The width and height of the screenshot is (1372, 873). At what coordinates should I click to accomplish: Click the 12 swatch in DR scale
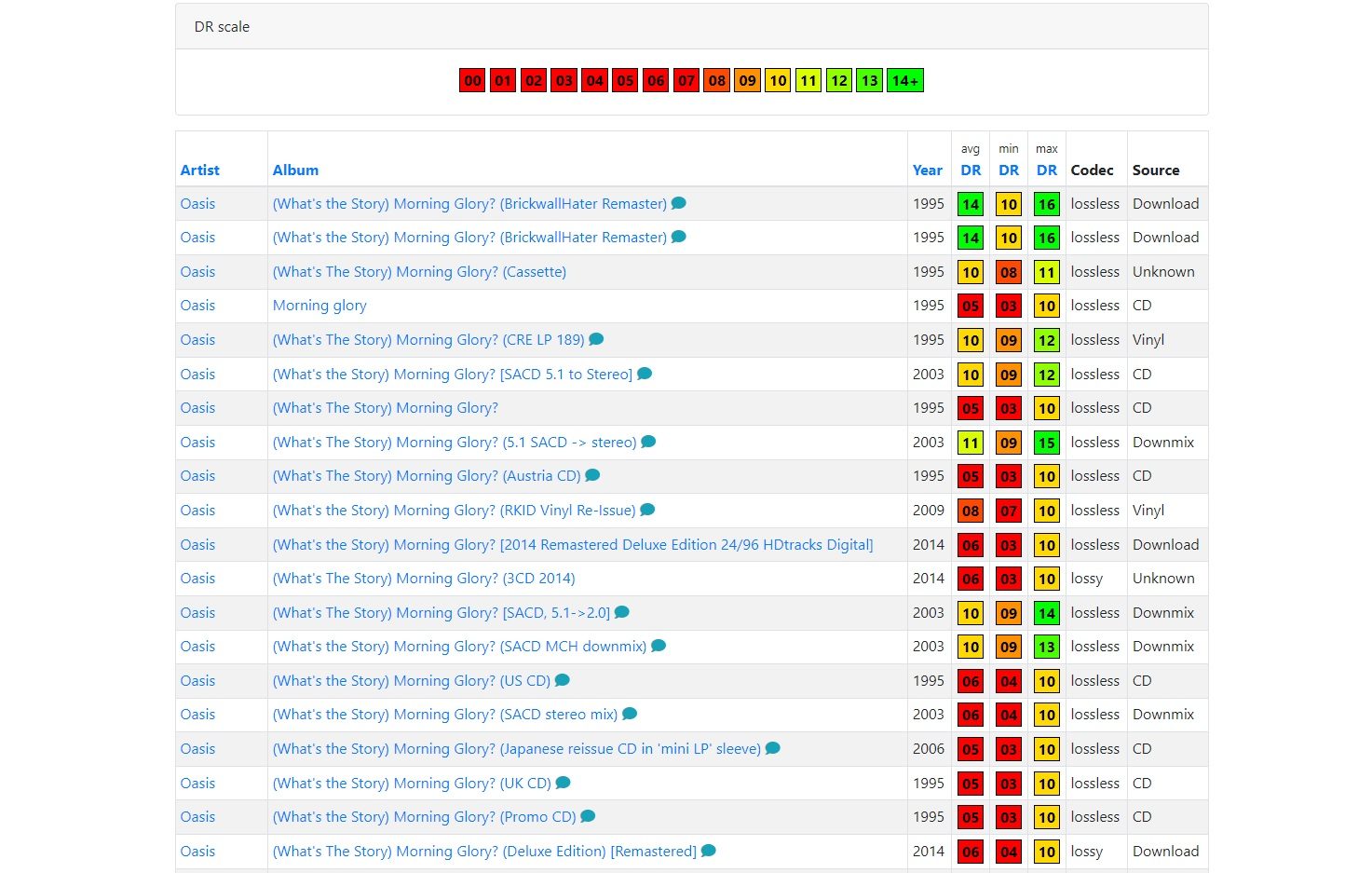coord(839,80)
